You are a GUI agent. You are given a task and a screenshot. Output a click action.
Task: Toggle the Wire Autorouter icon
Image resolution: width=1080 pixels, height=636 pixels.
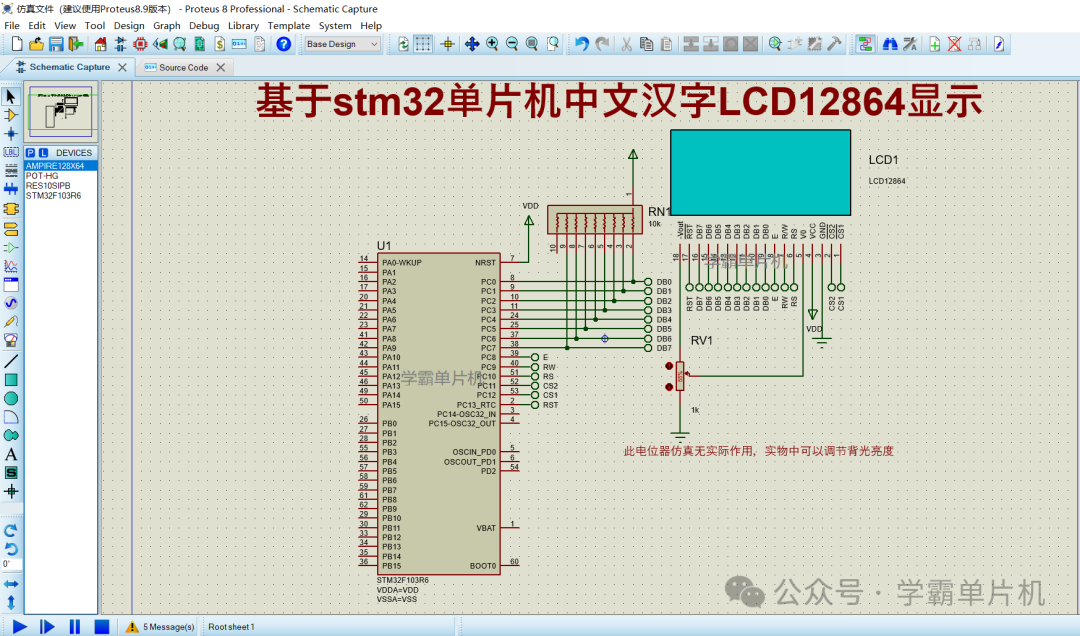tap(865, 44)
